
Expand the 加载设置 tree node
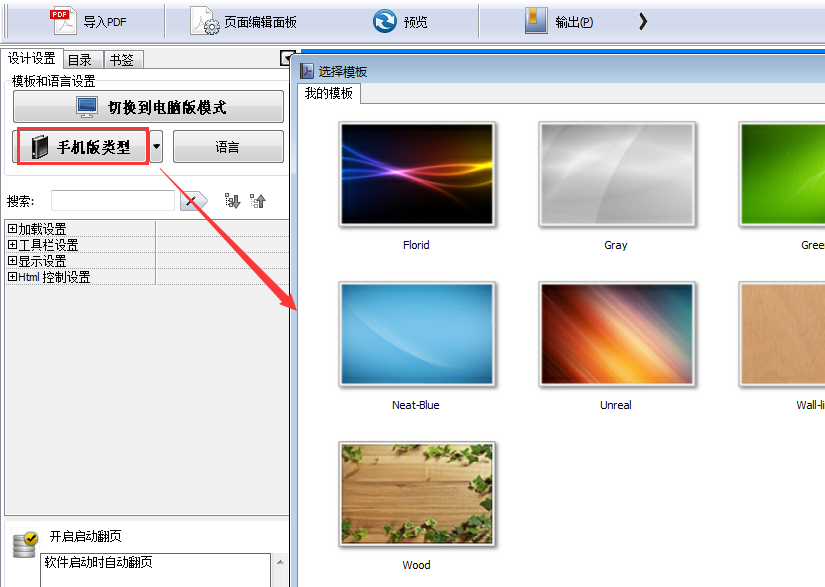(x=12, y=229)
